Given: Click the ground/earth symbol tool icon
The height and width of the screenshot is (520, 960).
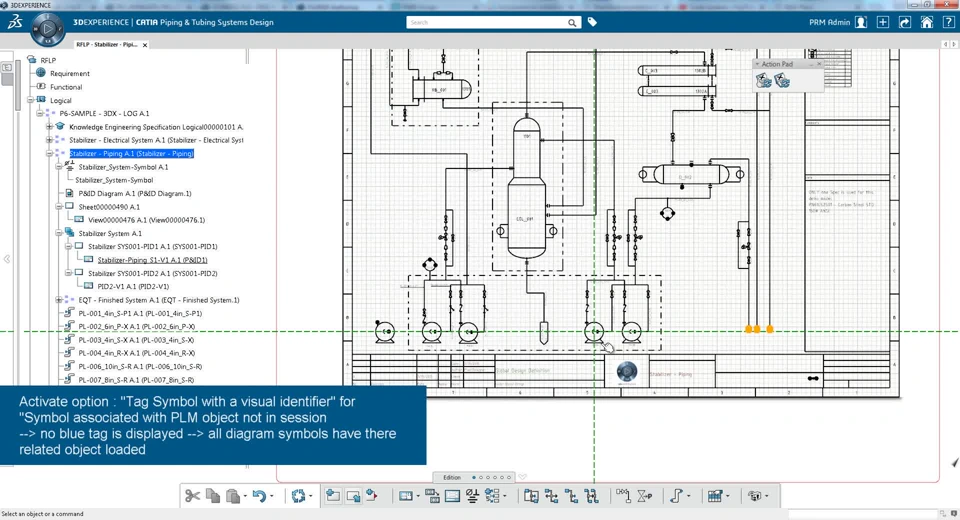Looking at the screenshot, I should (x=472, y=496).
